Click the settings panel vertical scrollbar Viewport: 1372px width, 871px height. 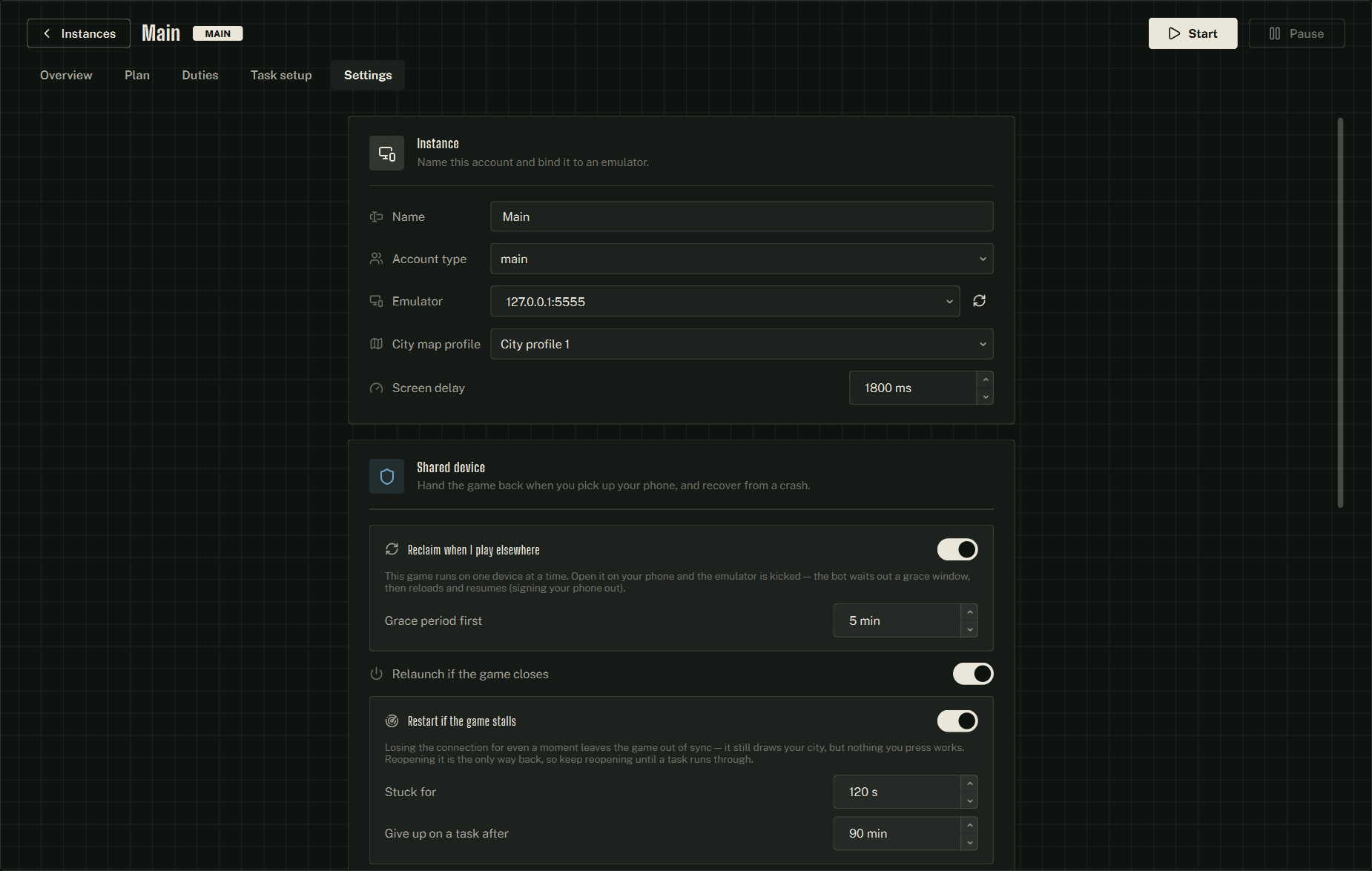[1340, 312]
